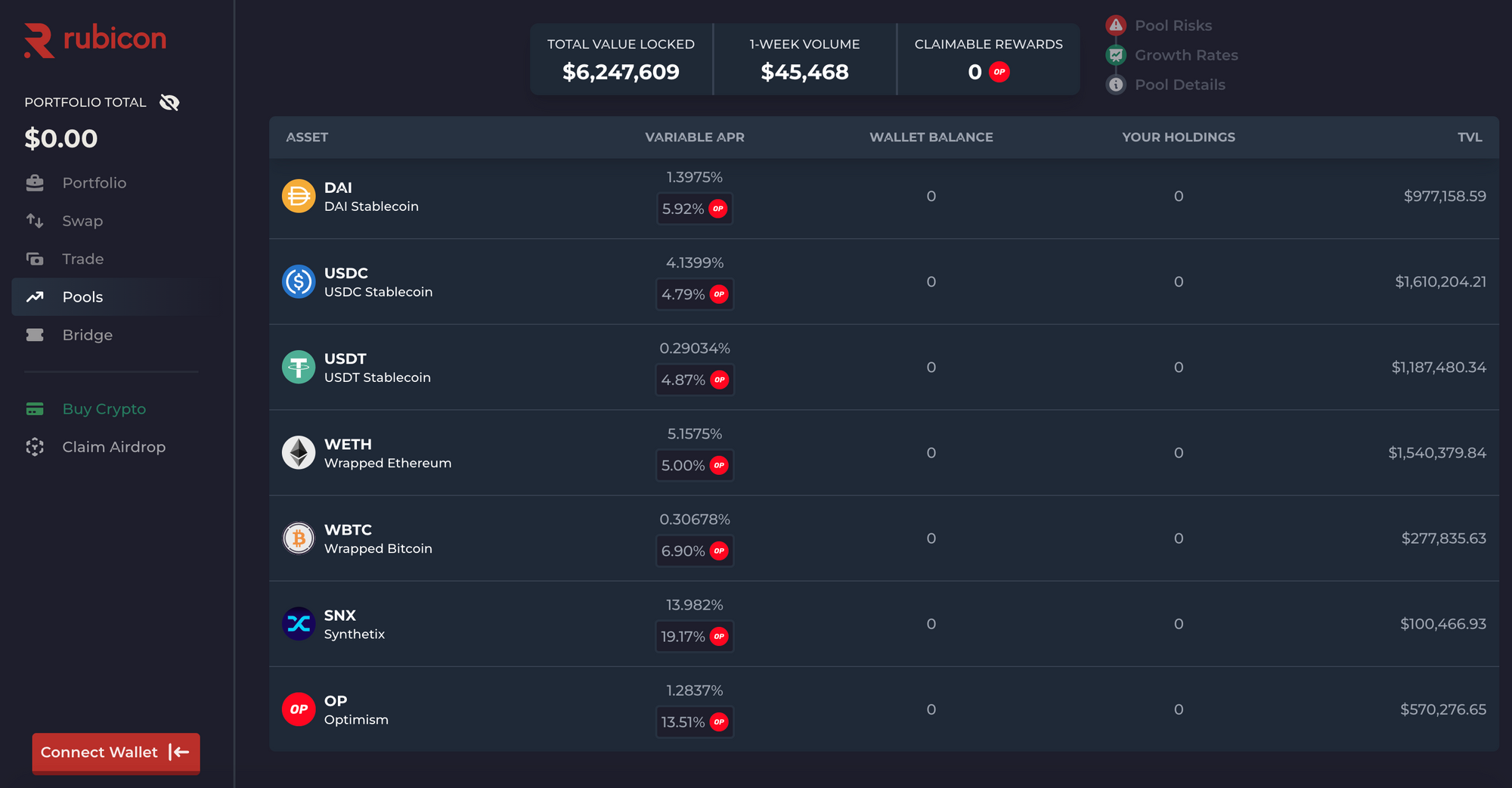This screenshot has height=788, width=1512.
Task: Click OP TVL $570,276.65
Action: [1443, 709]
